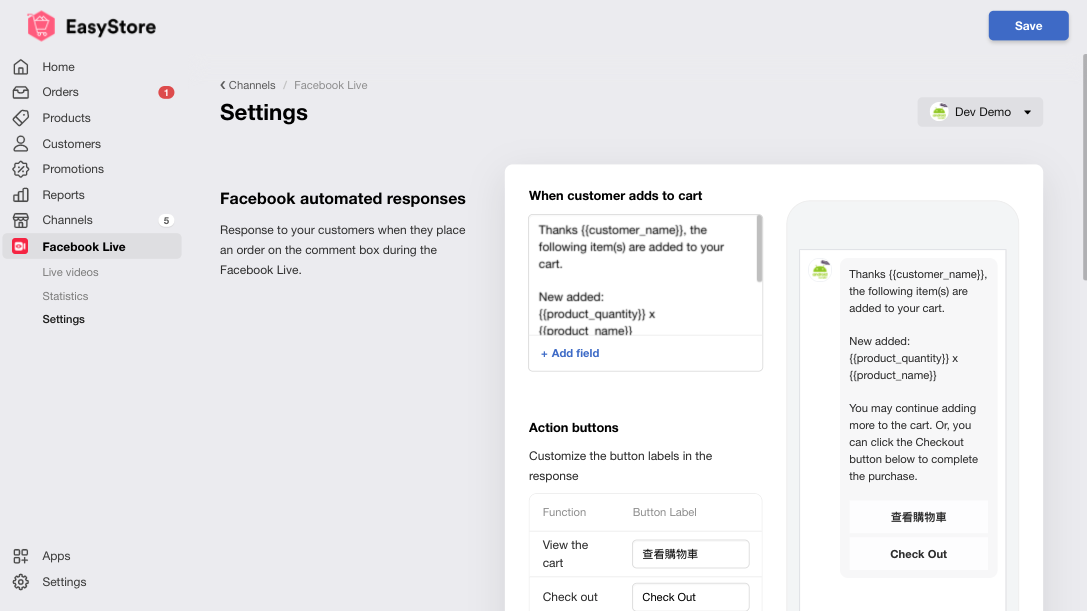This screenshot has width=1087, height=611.
Task: Click the back chevron next to Channels
Action: click(223, 85)
